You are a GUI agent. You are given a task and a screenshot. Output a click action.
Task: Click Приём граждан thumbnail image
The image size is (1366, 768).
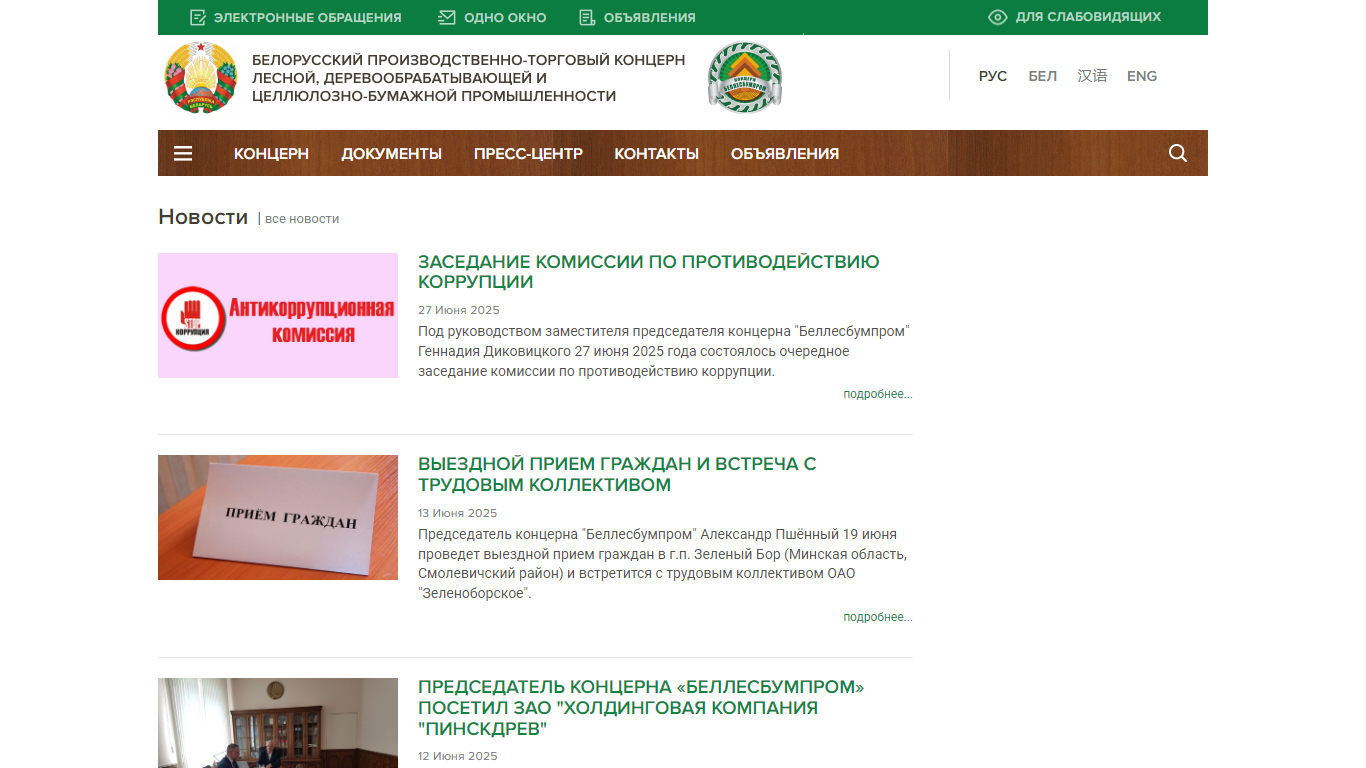click(x=278, y=517)
